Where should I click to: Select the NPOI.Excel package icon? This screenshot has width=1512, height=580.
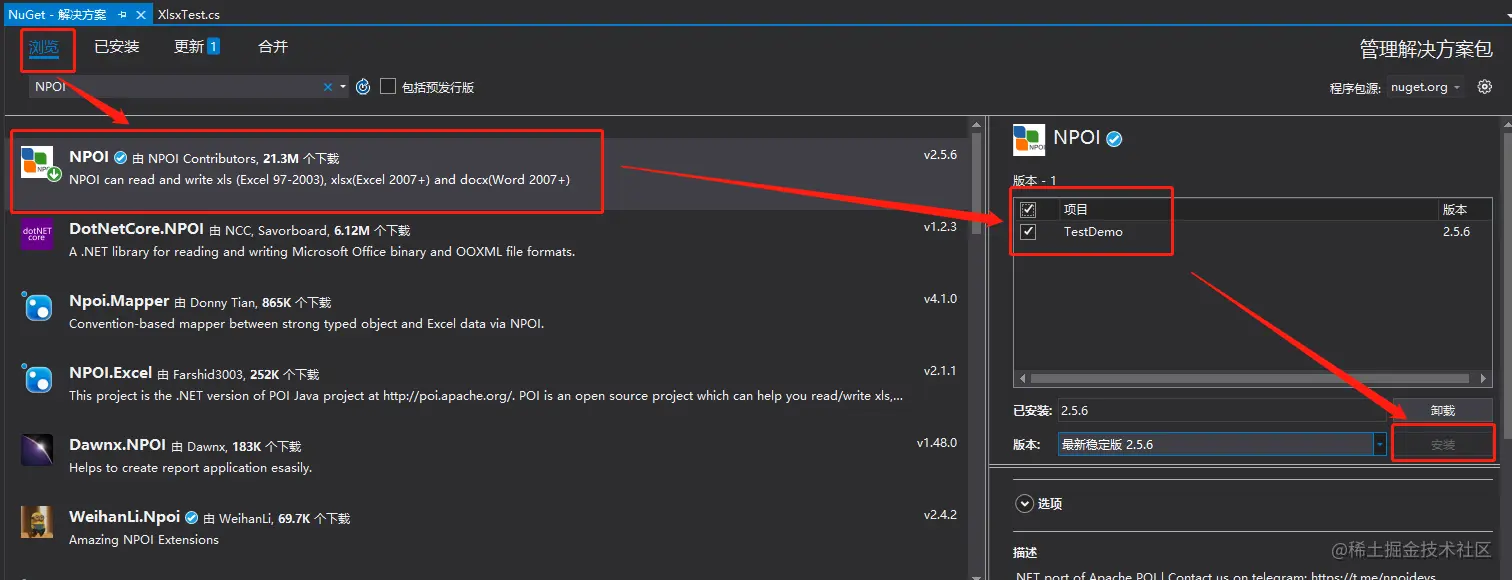pos(37,378)
